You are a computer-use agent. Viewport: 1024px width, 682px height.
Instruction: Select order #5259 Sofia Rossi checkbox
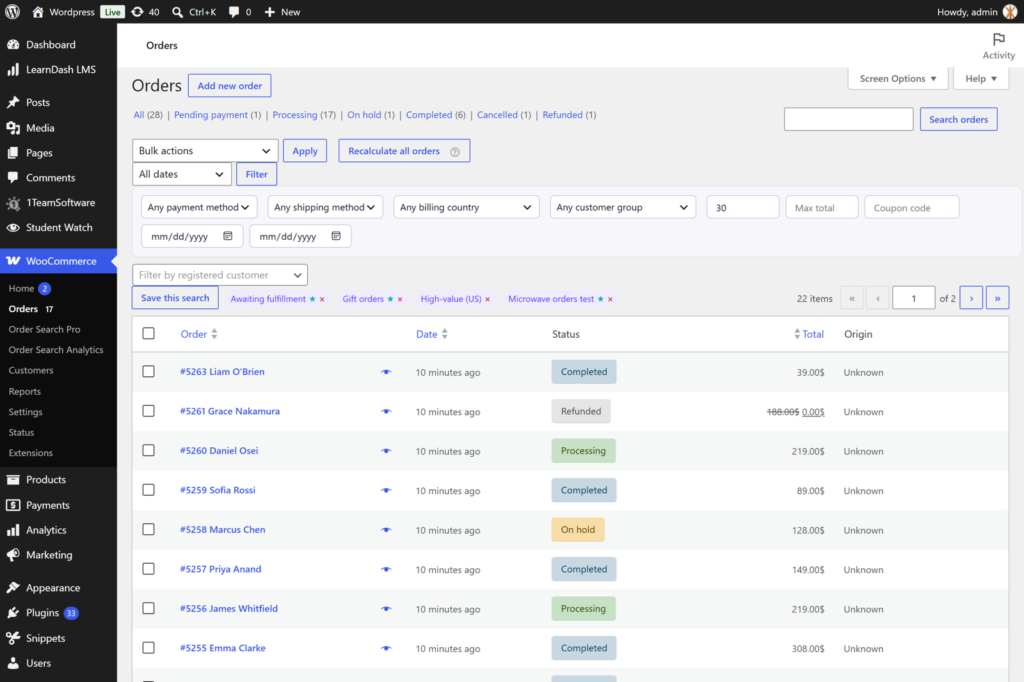(149, 490)
